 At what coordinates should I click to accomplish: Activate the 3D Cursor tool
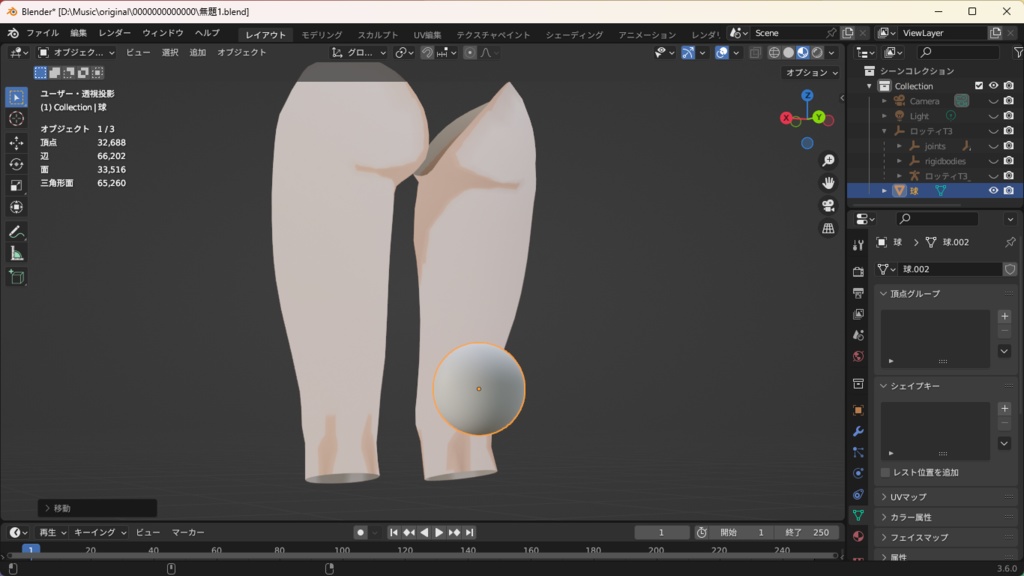click(x=16, y=119)
